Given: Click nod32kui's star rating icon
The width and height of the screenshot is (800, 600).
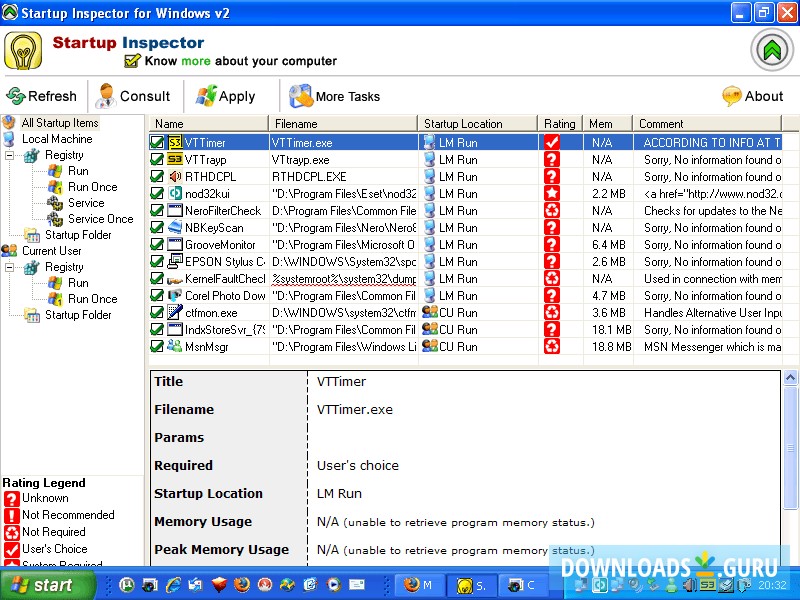Looking at the screenshot, I should tap(552, 194).
